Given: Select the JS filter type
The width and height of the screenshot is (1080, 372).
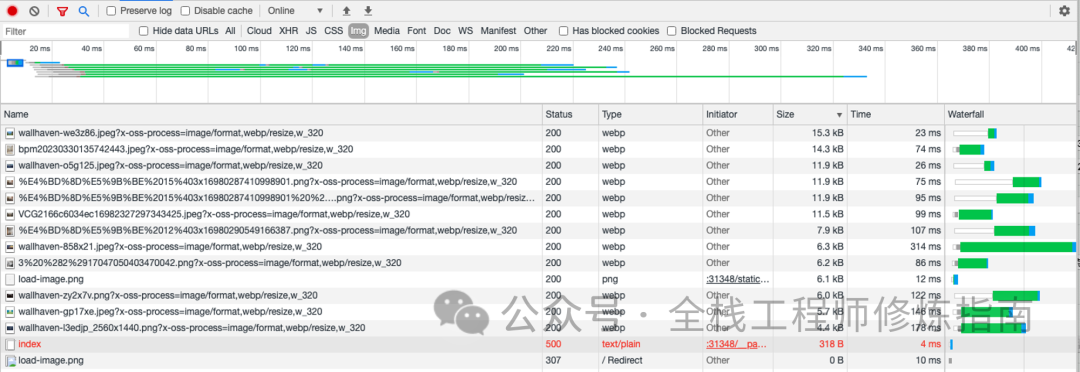Looking at the screenshot, I should click(311, 31).
